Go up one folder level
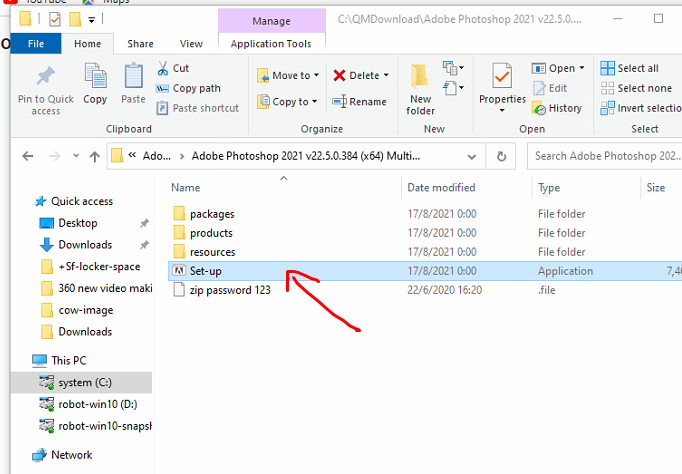 [x=95, y=156]
